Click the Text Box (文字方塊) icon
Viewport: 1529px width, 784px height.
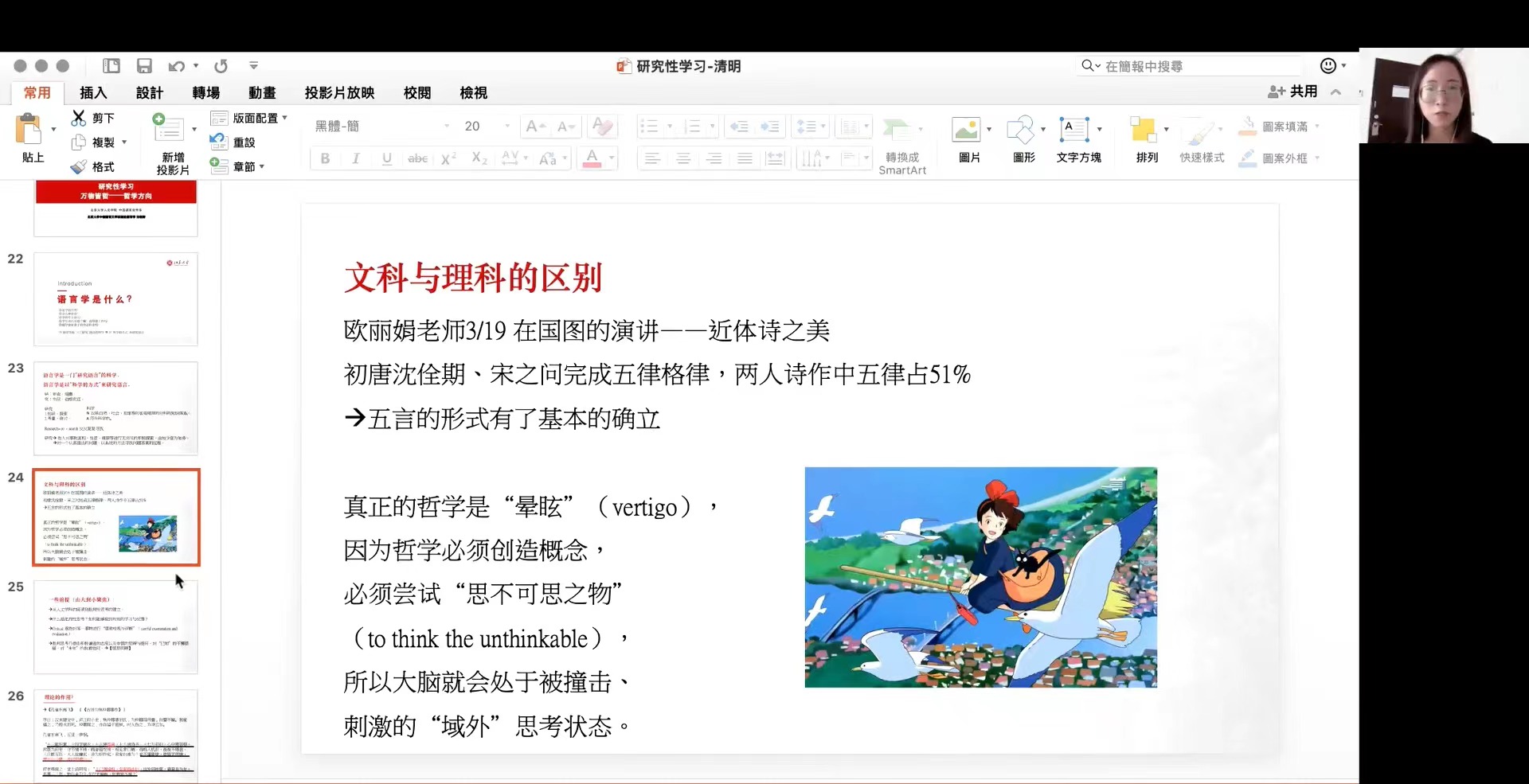(x=1074, y=130)
